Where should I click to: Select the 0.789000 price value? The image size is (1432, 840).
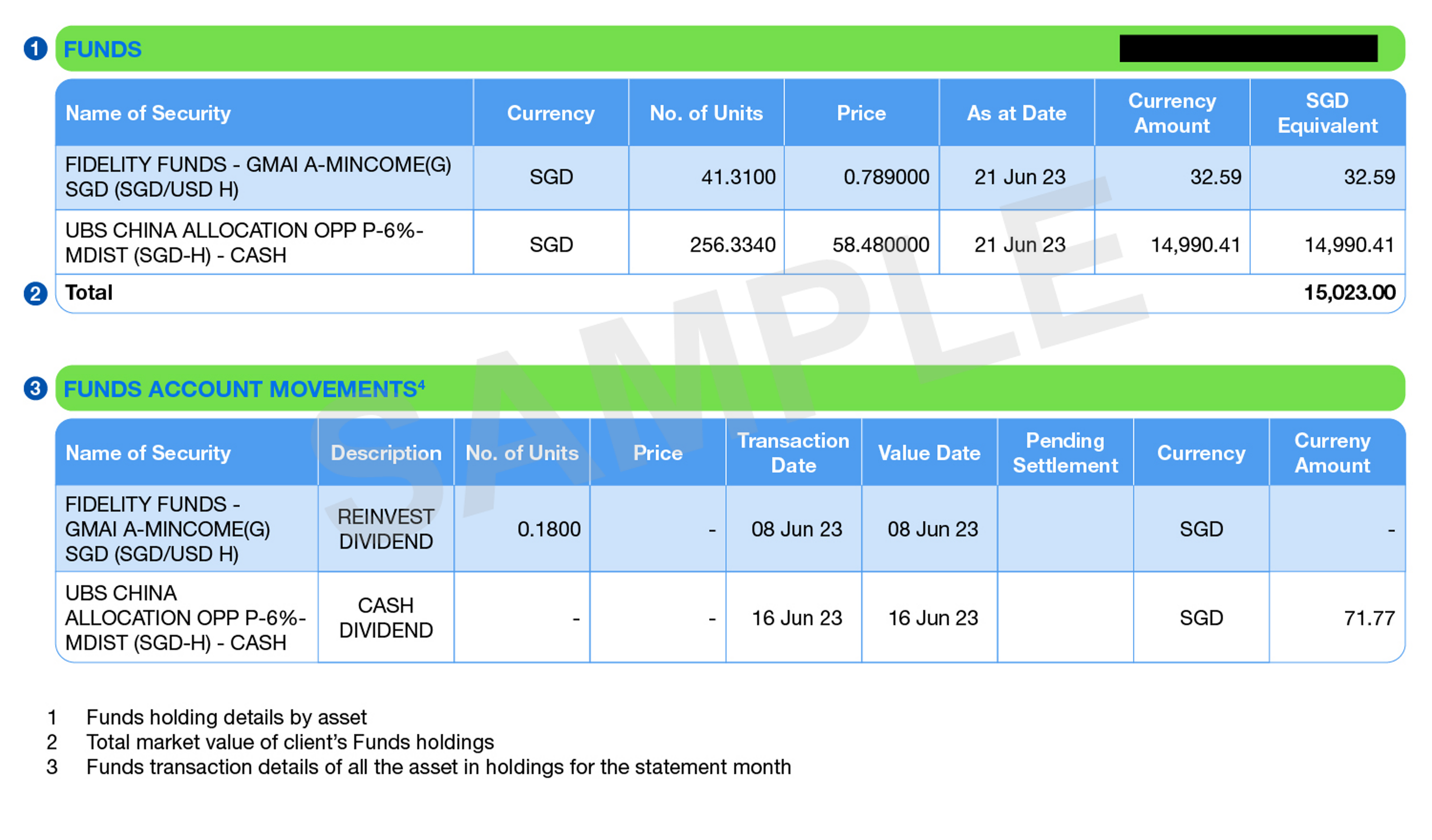click(x=886, y=177)
